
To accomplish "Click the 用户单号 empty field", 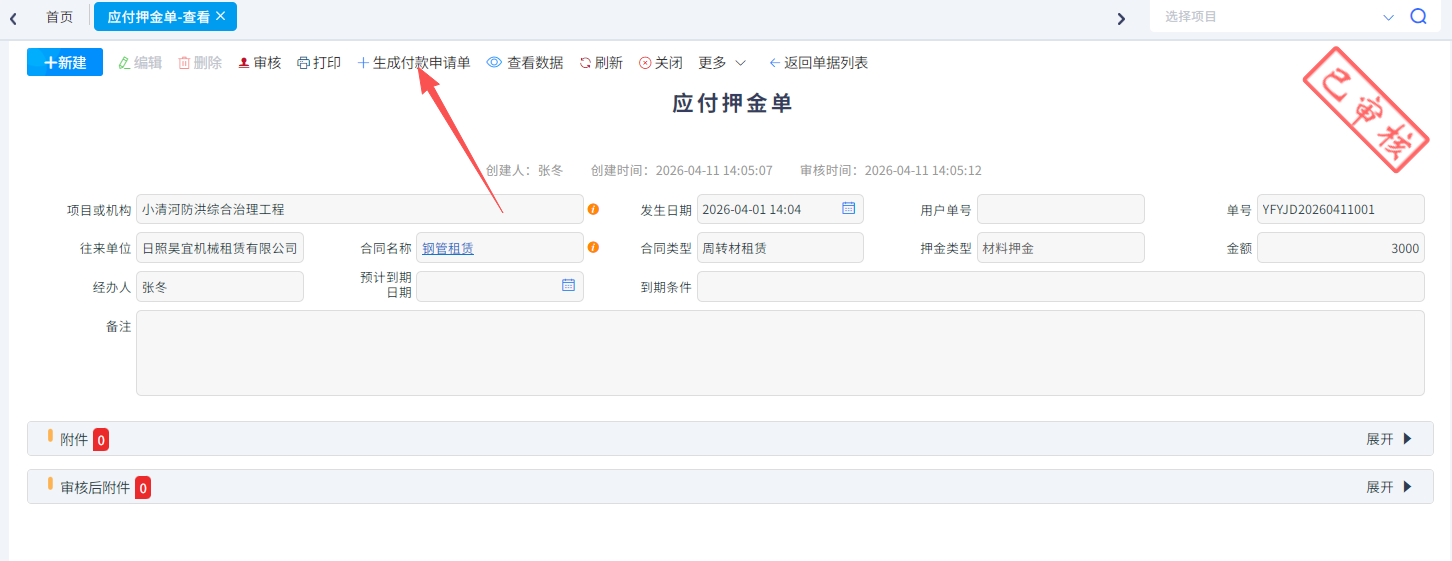I will click(x=1061, y=209).
